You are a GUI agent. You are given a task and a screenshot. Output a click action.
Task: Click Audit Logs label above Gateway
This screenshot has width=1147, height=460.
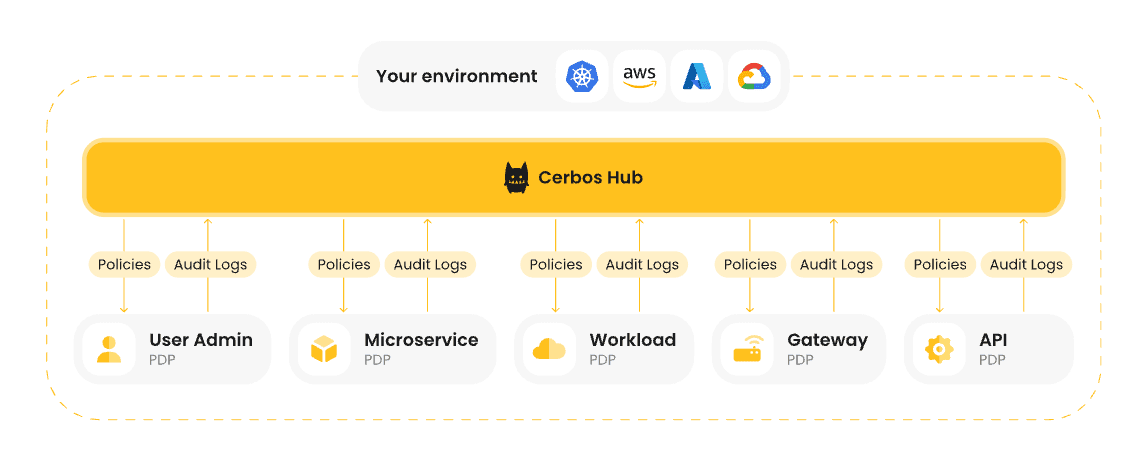tap(836, 265)
